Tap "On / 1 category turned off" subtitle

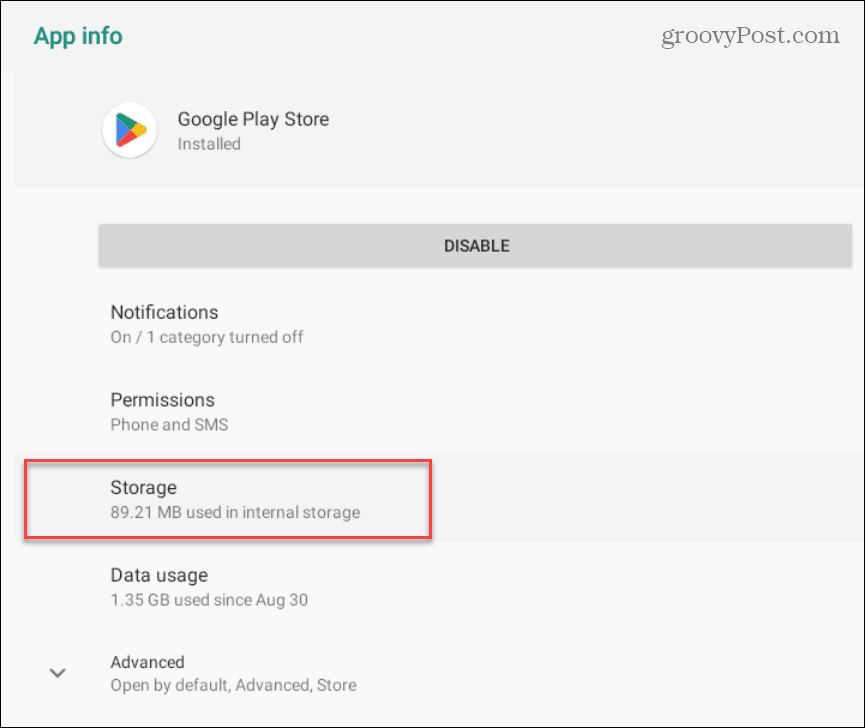coord(207,337)
